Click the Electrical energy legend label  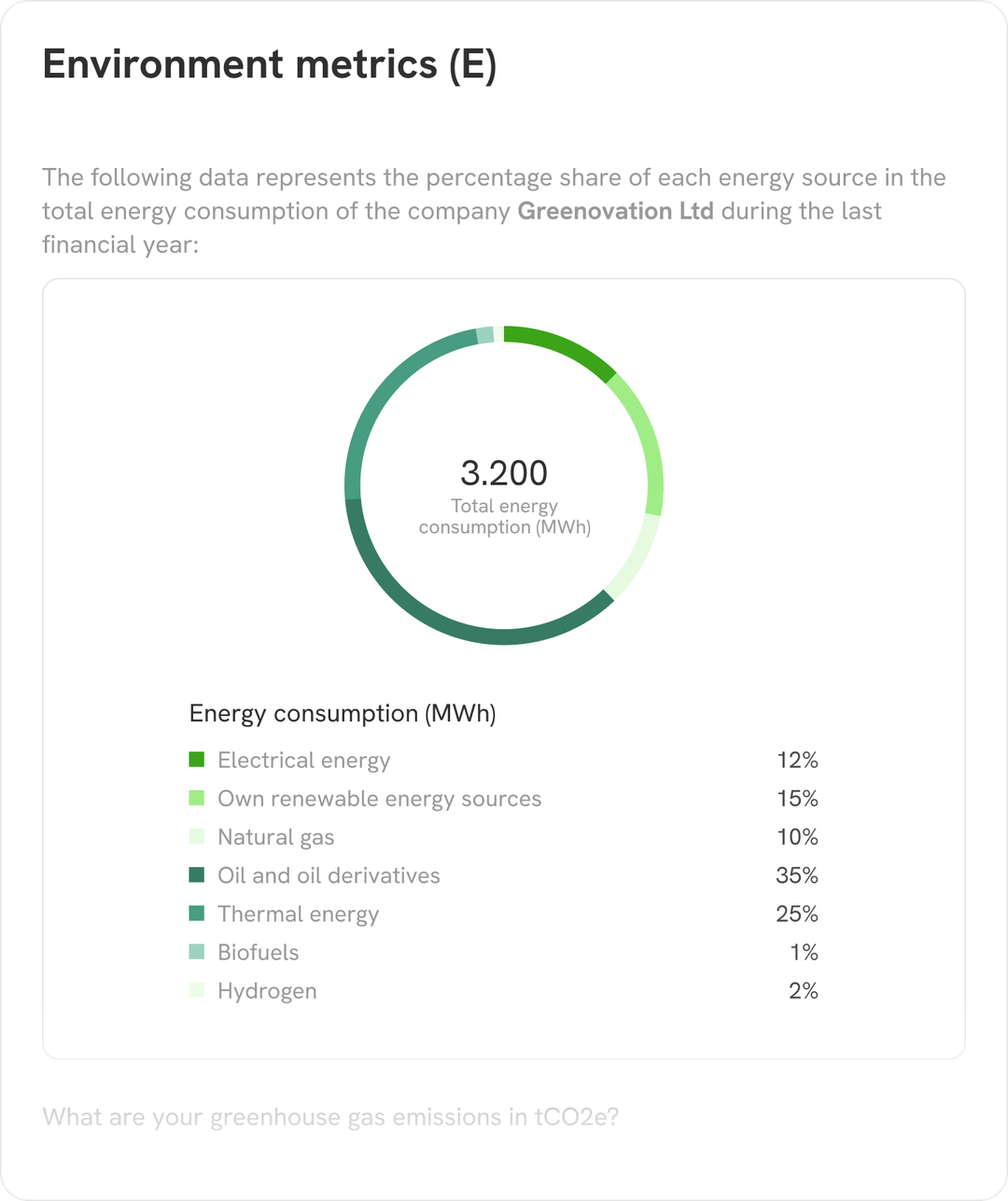coord(304,761)
